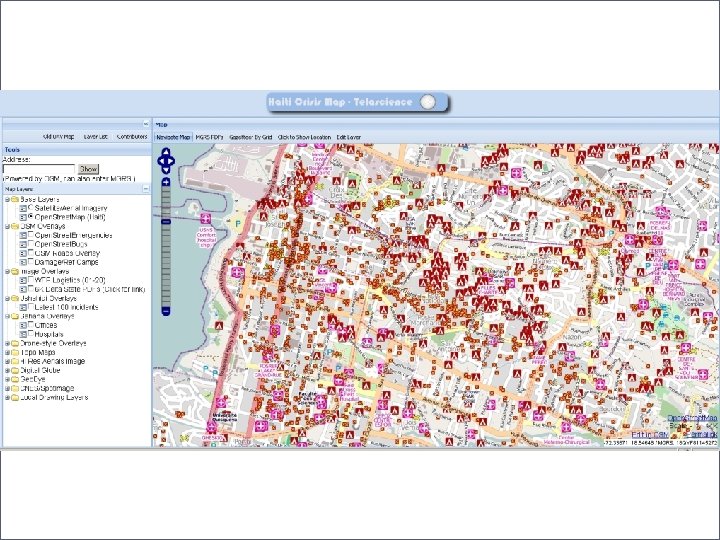This screenshot has width=720, height=540.
Task: Click layer icon beside Latest 100 Incidents
Action: click(x=23, y=307)
